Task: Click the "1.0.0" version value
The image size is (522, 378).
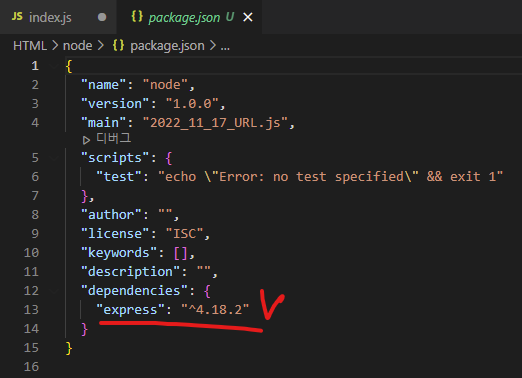Action: pyautogui.click(x=192, y=104)
